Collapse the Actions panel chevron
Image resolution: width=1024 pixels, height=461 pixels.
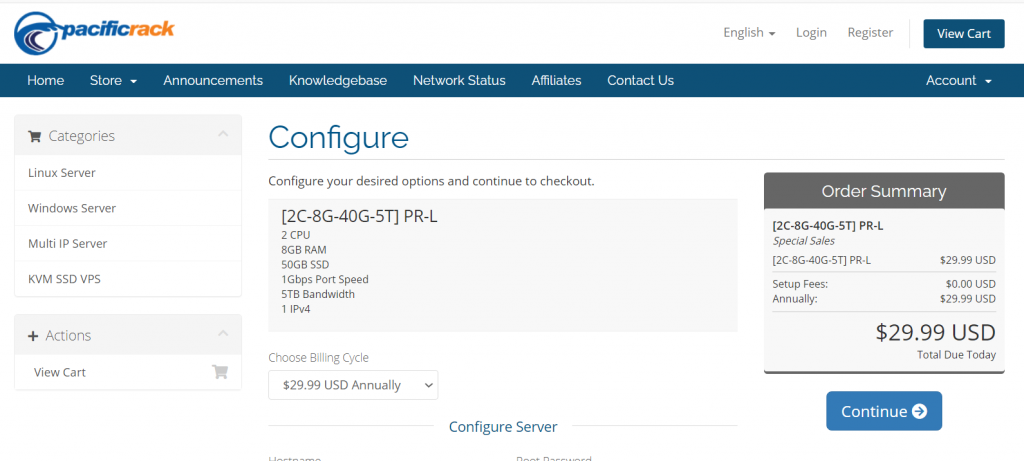click(223, 334)
